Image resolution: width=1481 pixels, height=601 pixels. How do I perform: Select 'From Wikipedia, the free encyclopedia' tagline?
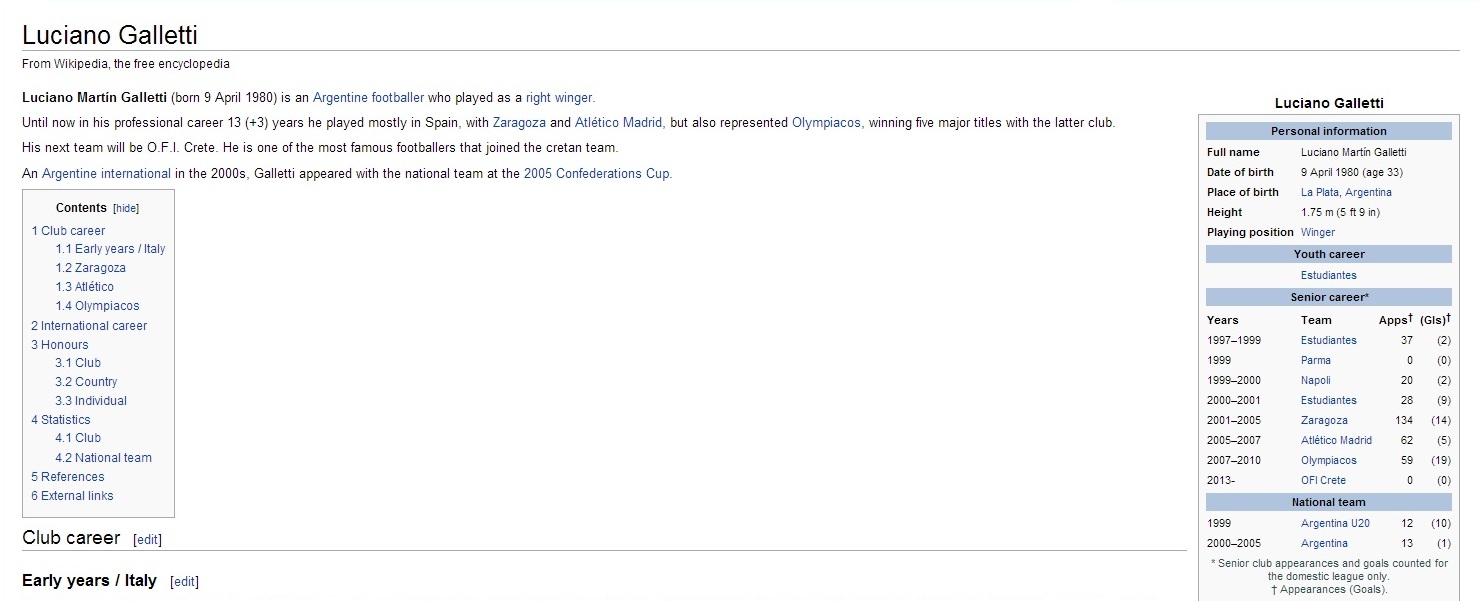[126, 64]
